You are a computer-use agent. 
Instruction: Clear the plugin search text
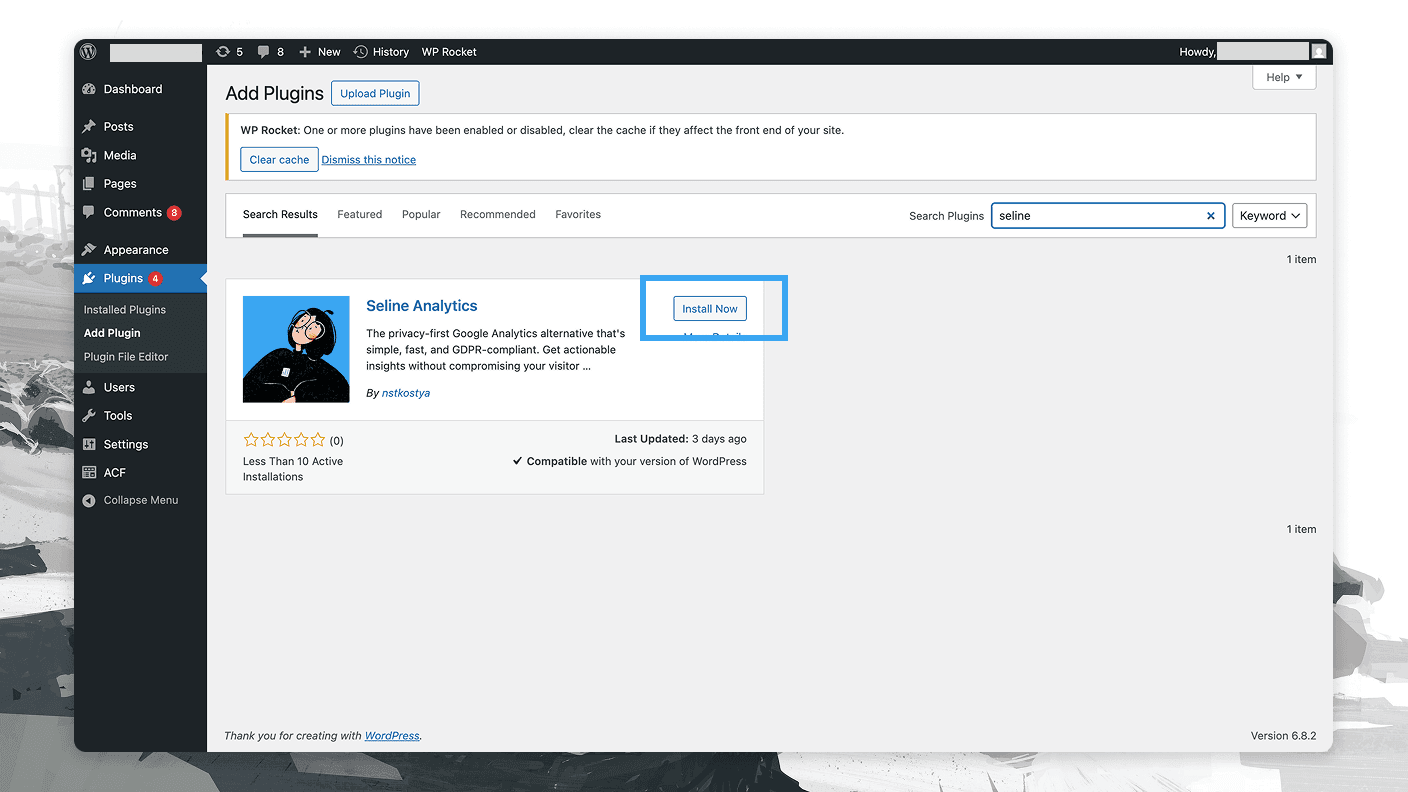pyautogui.click(x=1211, y=216)
